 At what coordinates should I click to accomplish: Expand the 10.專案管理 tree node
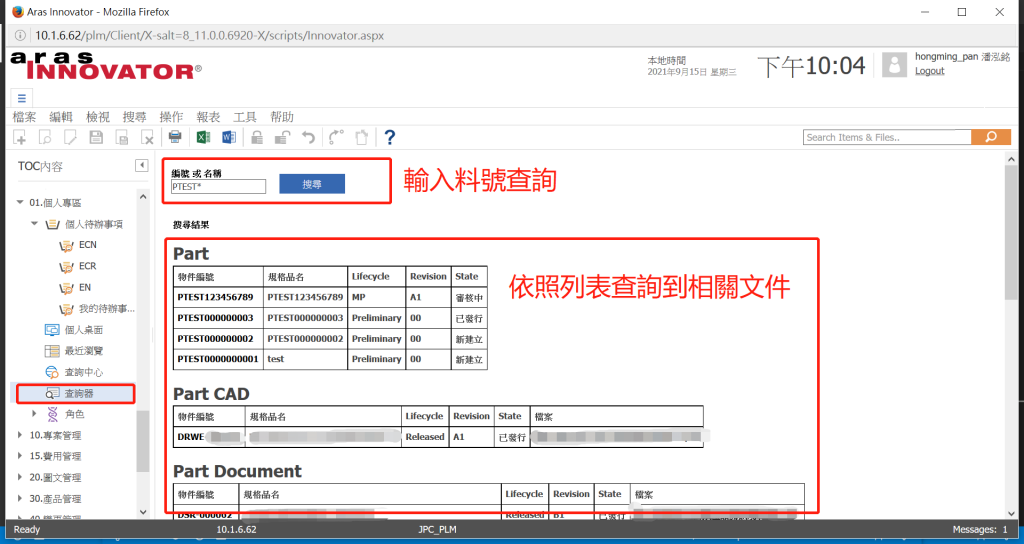[20, 435]
